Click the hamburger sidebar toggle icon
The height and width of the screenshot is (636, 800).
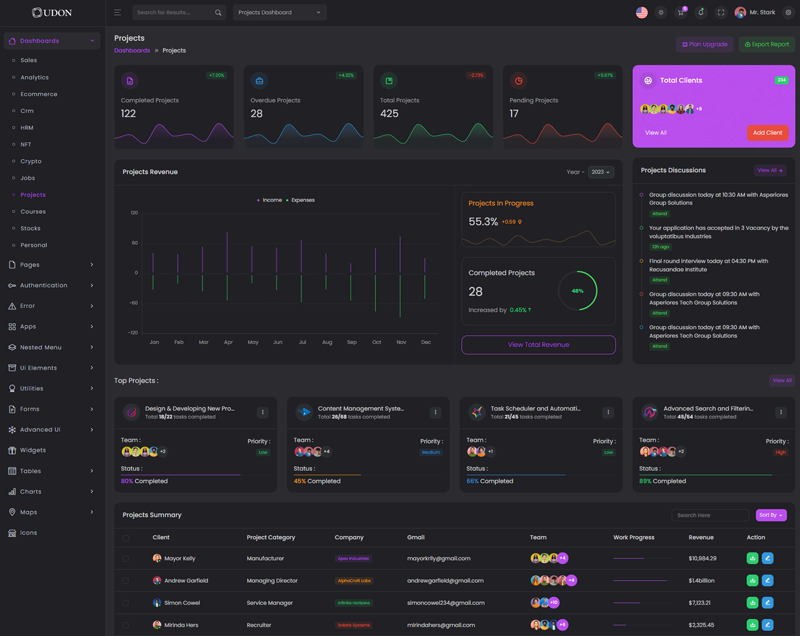[117, 13]
